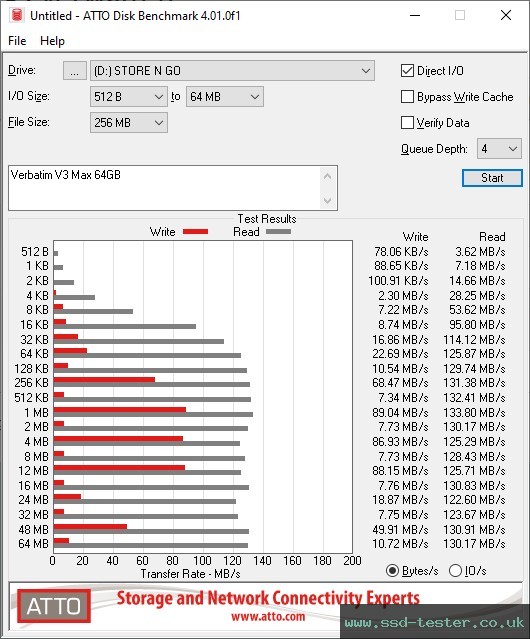
Task: Click the description box scroll down arrow
Action: tap(328, 200)
